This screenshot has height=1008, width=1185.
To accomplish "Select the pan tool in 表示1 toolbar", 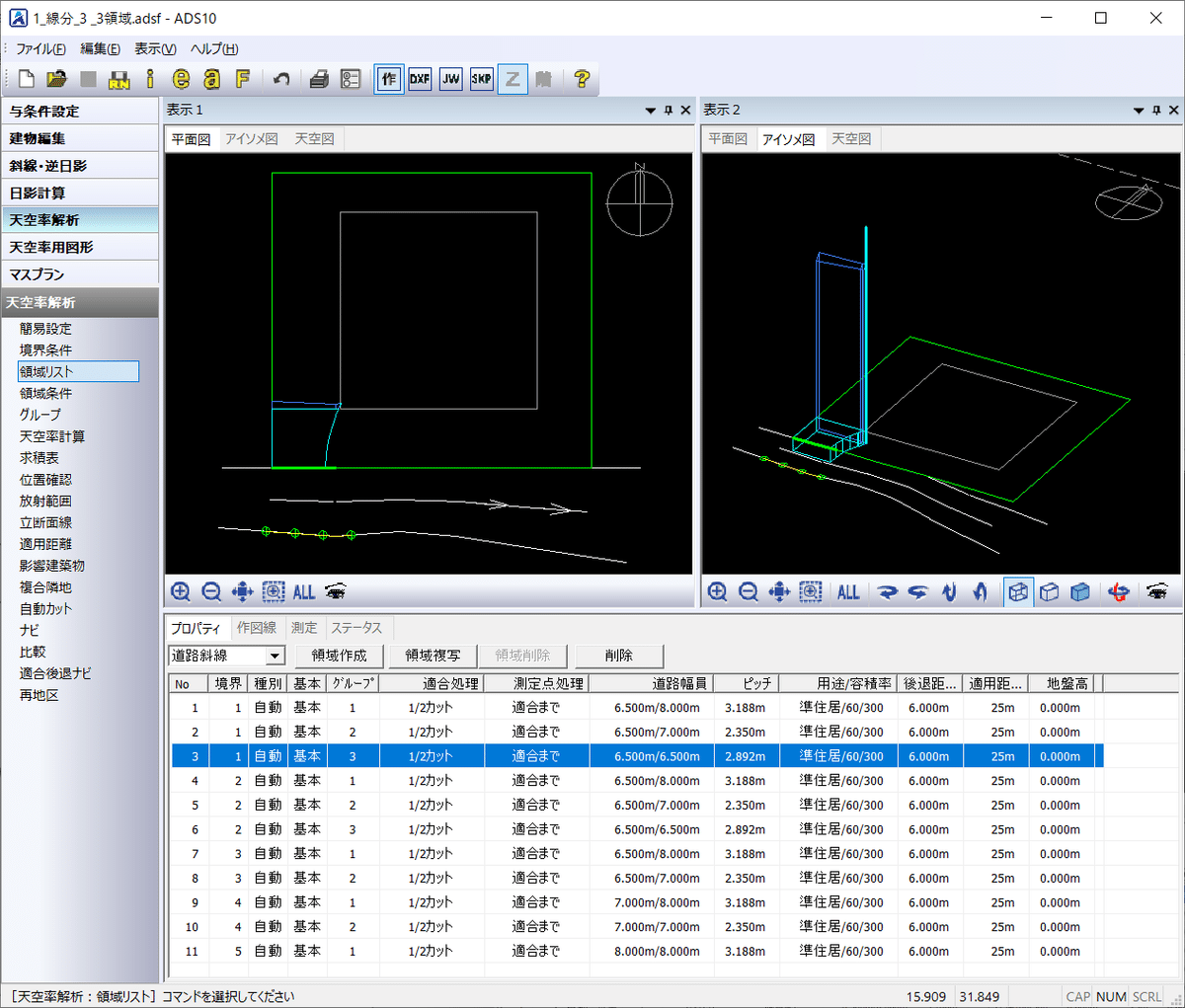I will (242, 591).
